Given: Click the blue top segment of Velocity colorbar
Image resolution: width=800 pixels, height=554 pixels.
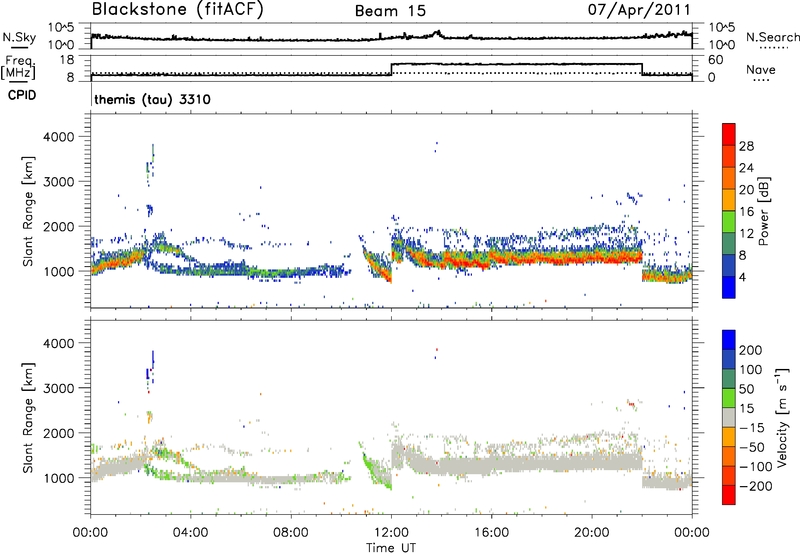Looking at the screenshot, I should point(729,340).
